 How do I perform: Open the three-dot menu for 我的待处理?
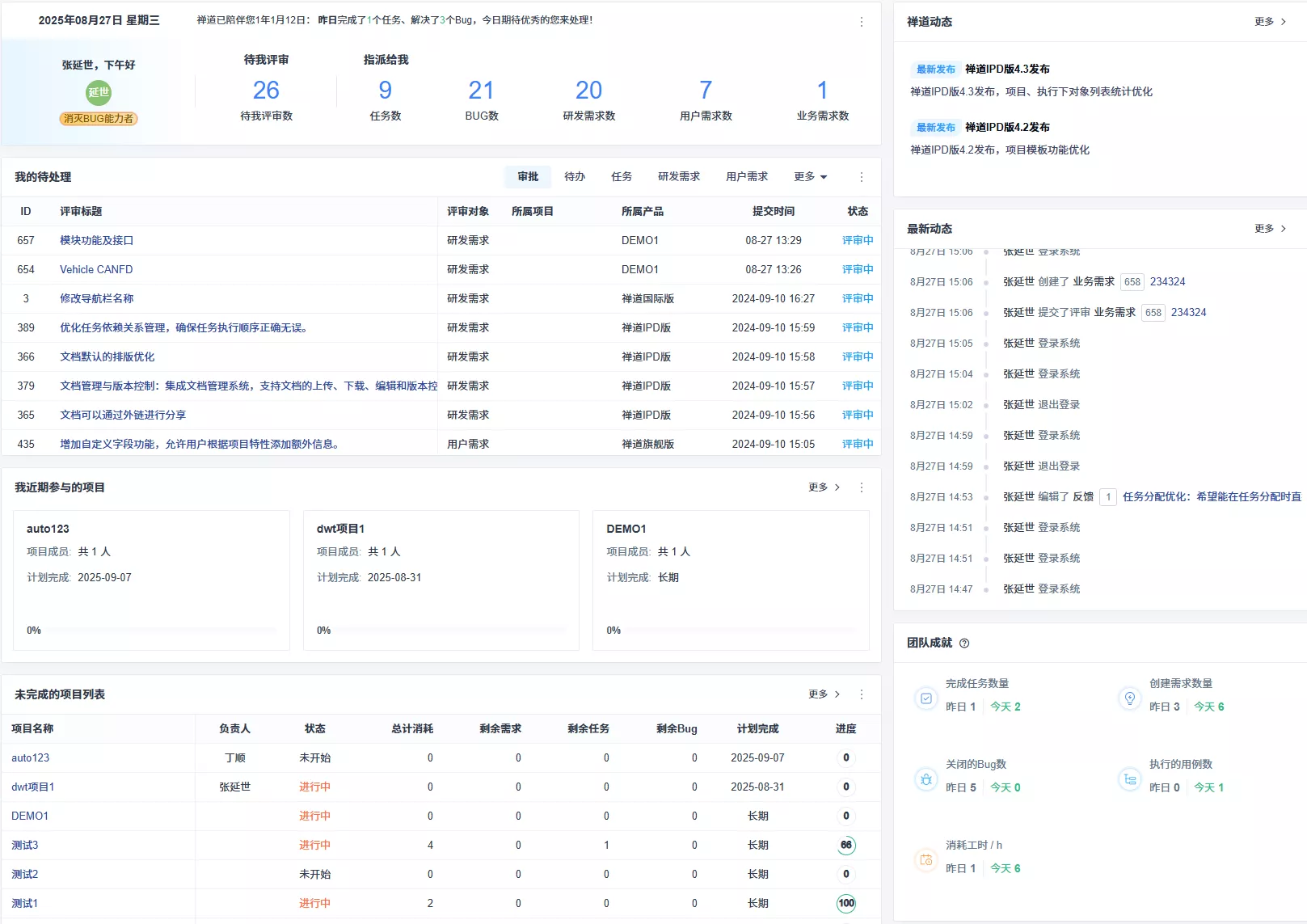tap(861, 177)
